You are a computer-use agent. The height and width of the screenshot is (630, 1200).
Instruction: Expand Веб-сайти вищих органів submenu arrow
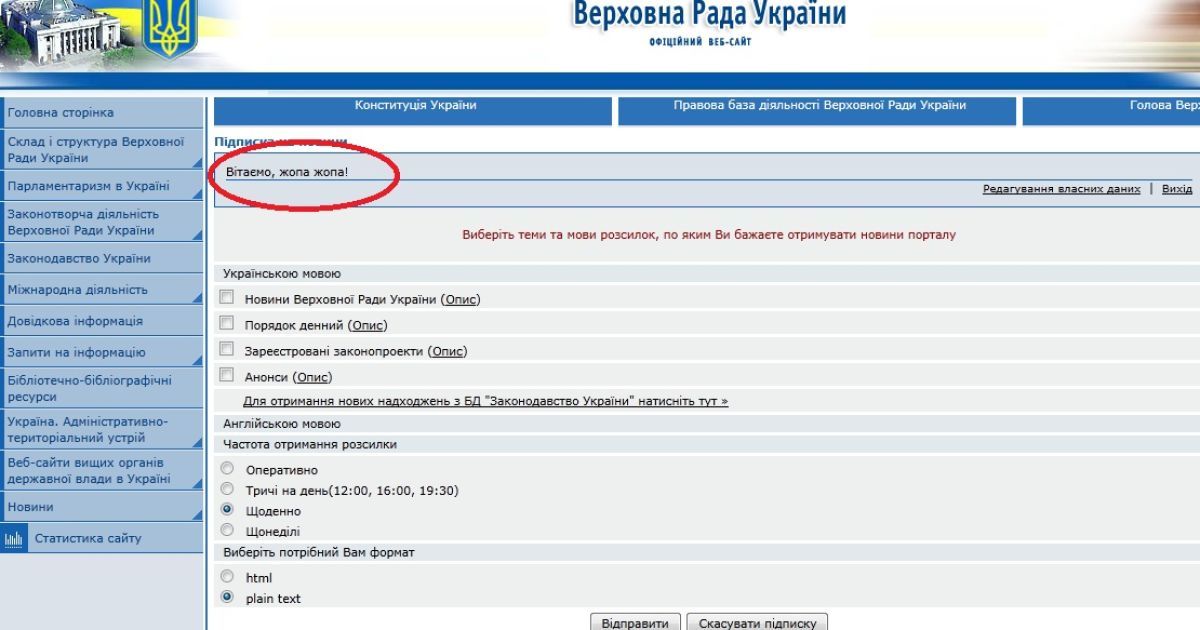[197, 484]
